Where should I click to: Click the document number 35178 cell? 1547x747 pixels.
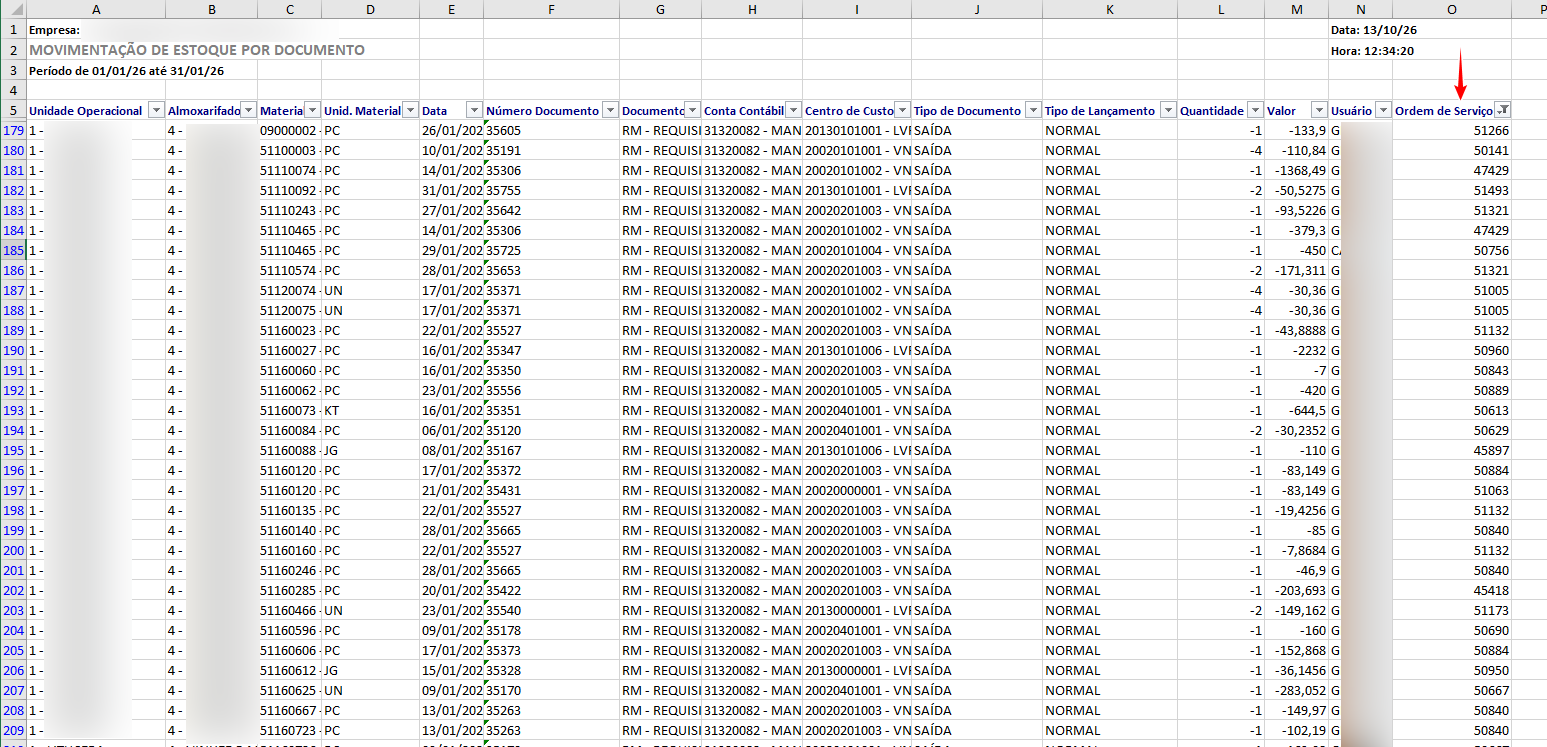coord(551,631)
